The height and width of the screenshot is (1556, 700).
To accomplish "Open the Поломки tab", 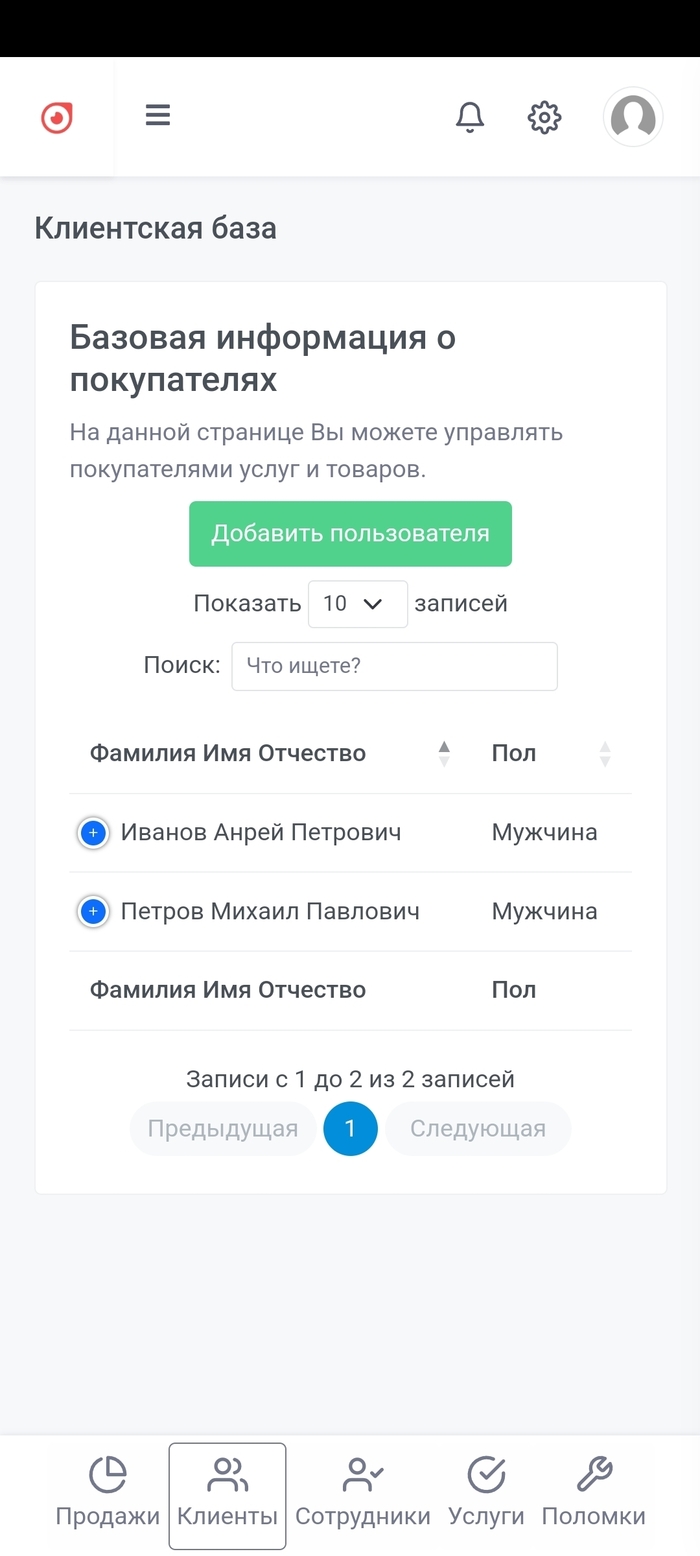I will point(594,1494).
